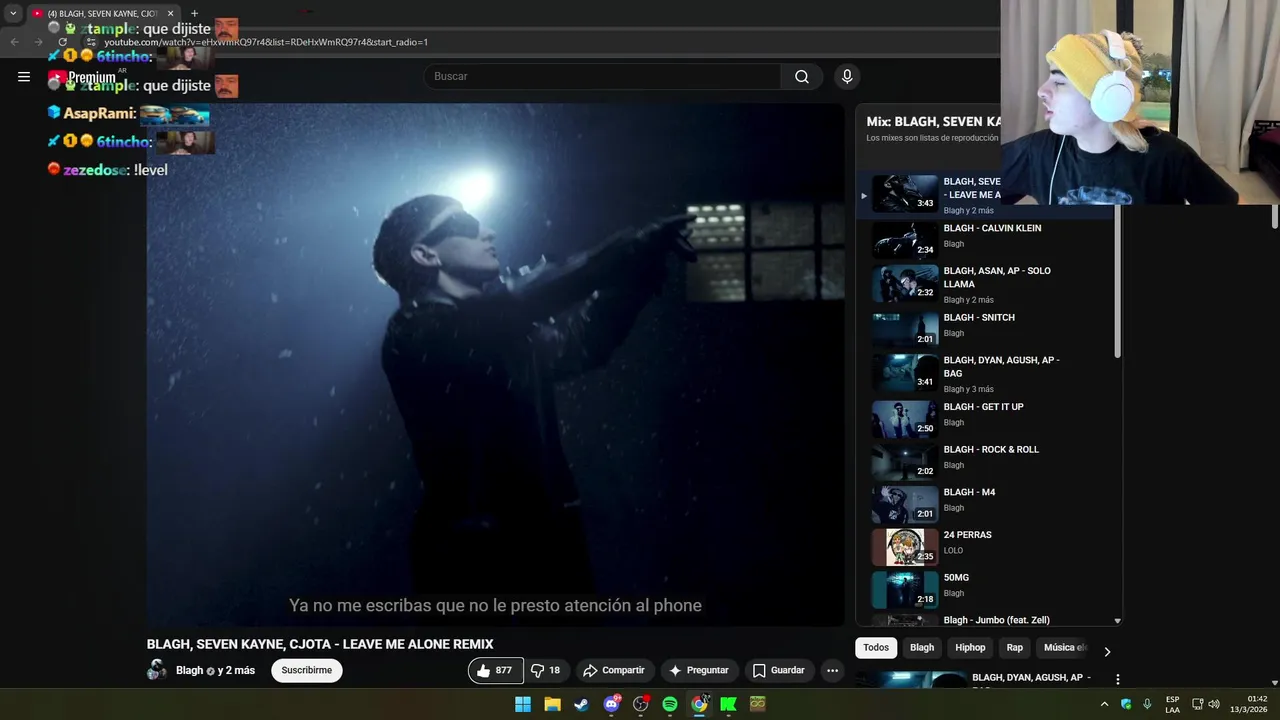Like the video with thumbs up
Screen dimensions: 1280x720
tap(495, 670)
